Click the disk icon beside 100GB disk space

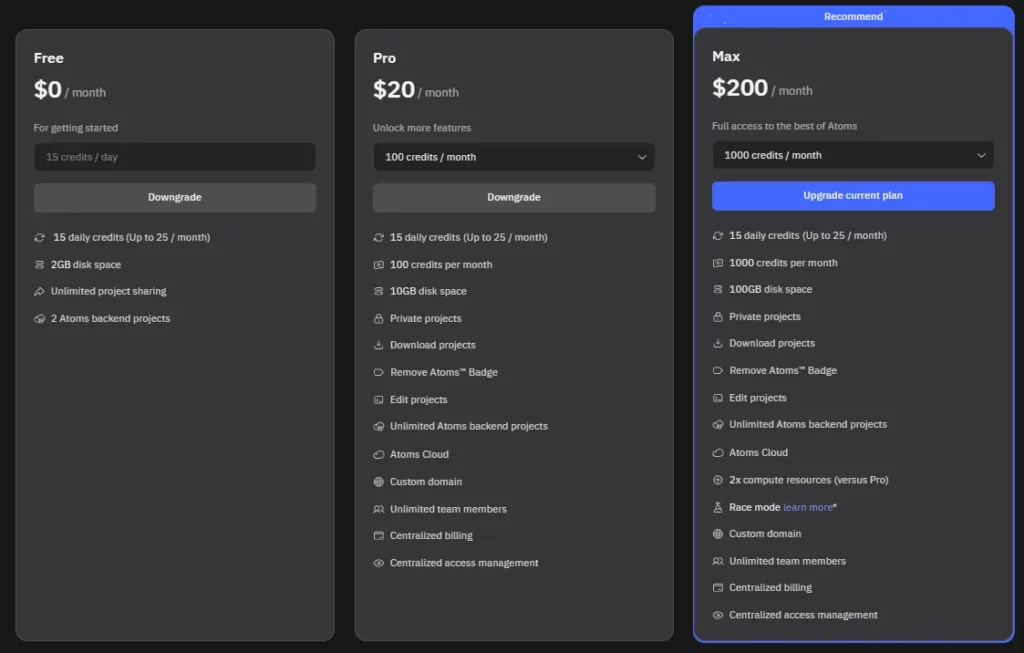[x=718, y=289]
